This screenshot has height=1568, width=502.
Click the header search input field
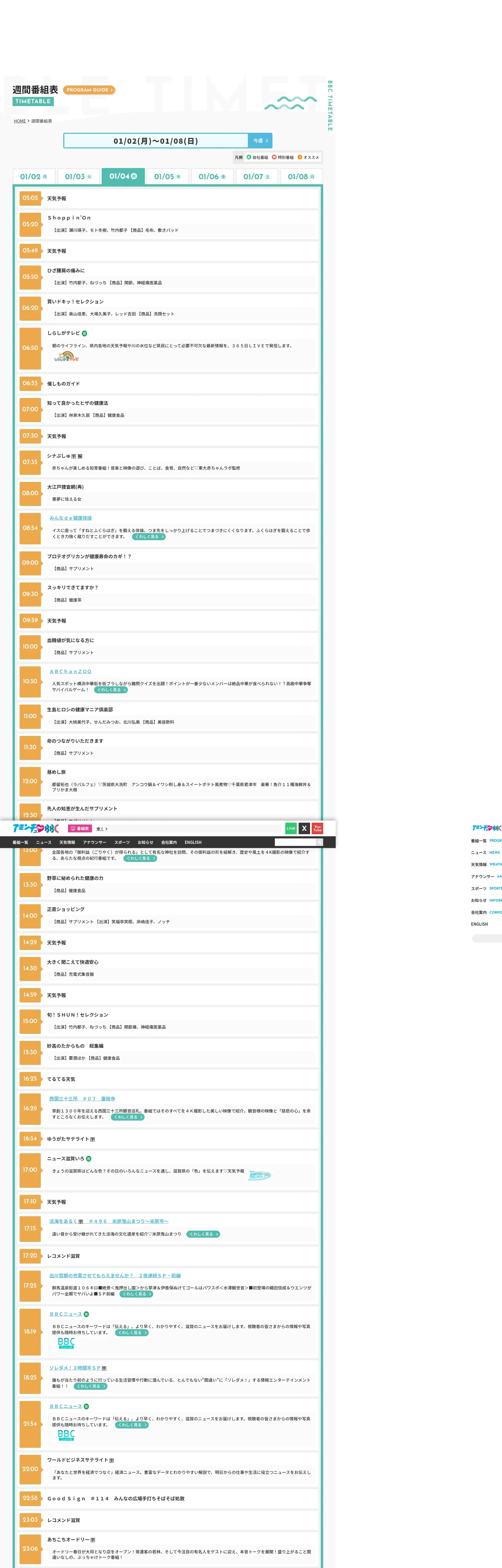click(x=295, y=843)
